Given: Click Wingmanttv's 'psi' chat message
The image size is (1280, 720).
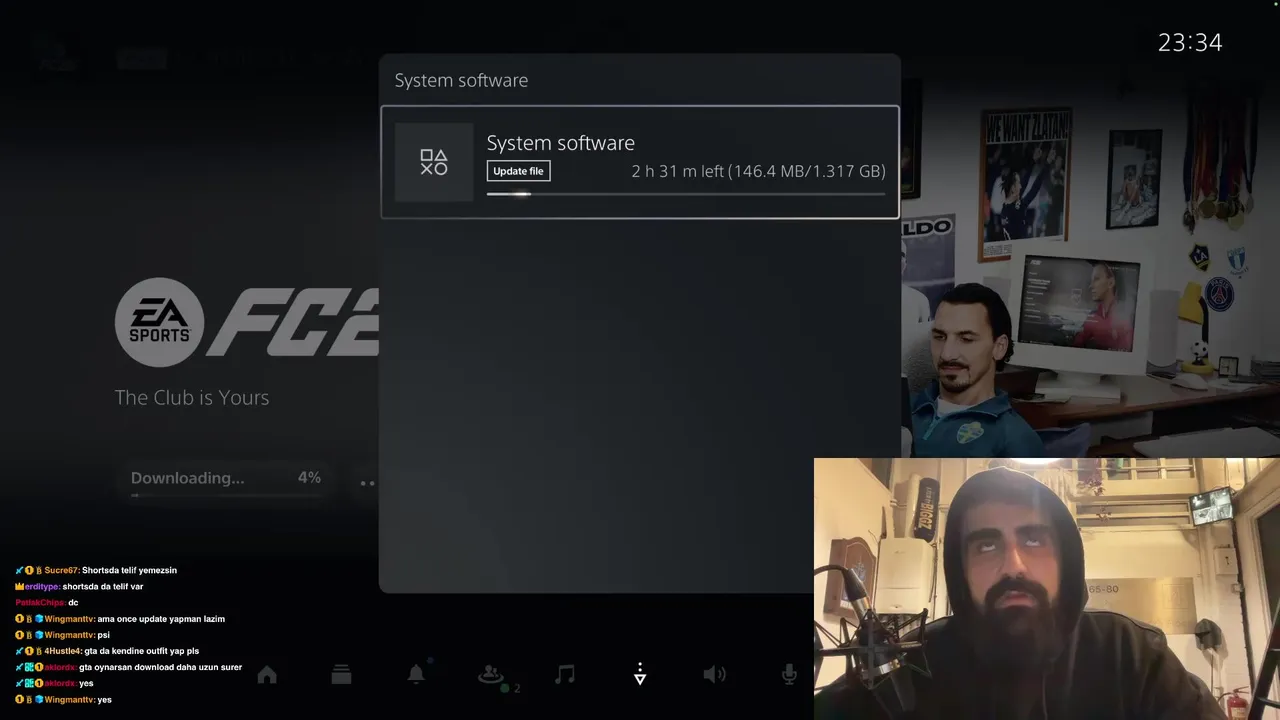Looking at the screenshot, I should pyautogui.click(x=62, y=635).
